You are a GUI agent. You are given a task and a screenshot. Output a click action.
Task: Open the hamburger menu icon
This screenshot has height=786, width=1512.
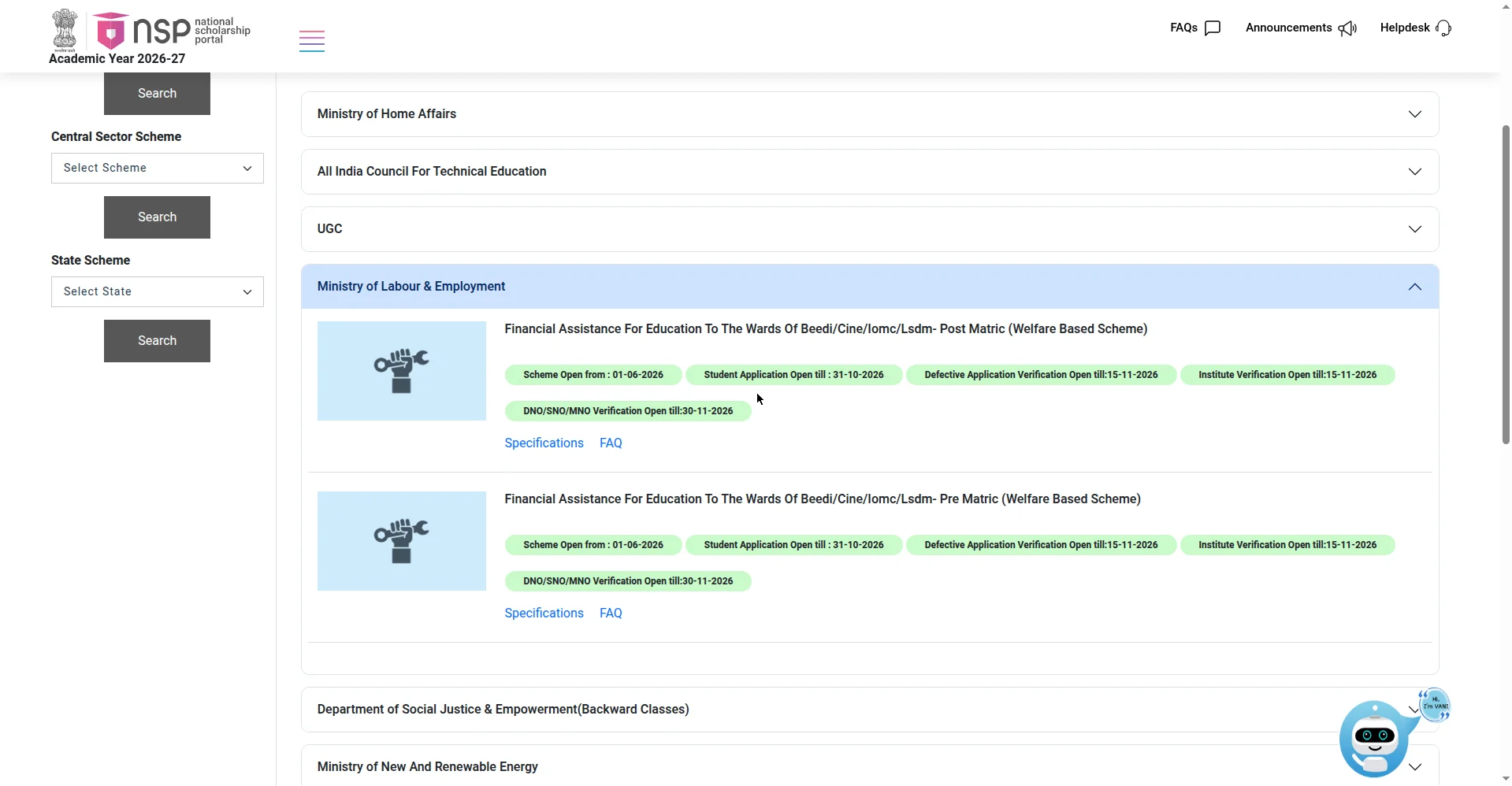312,41
